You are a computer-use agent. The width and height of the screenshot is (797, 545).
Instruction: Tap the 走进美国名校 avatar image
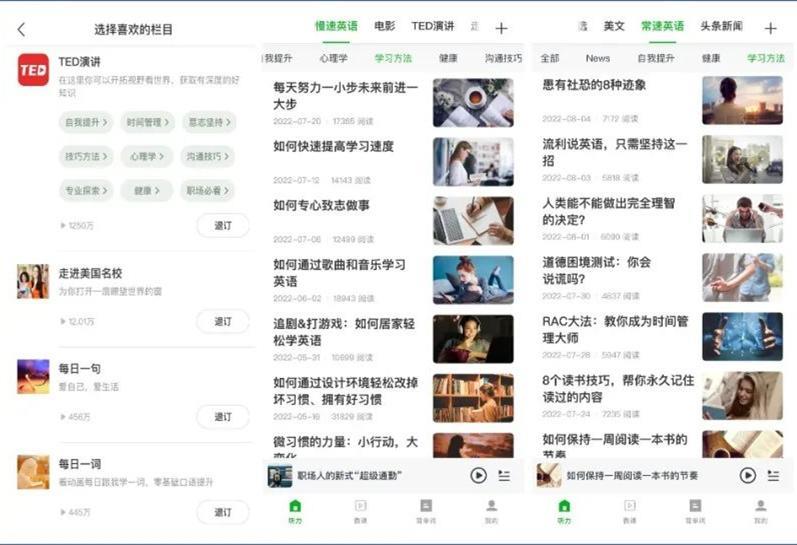(33, 281)
